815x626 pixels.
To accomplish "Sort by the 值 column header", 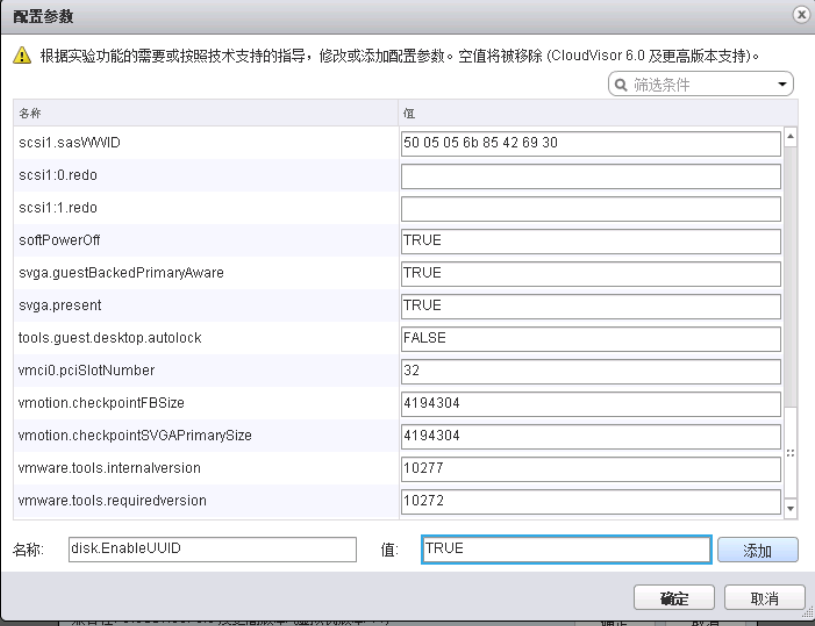I will click(598, 113).
